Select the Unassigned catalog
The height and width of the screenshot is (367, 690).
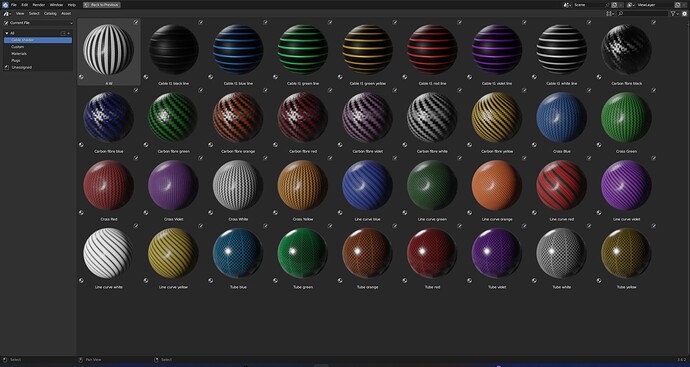pos(38,67)
